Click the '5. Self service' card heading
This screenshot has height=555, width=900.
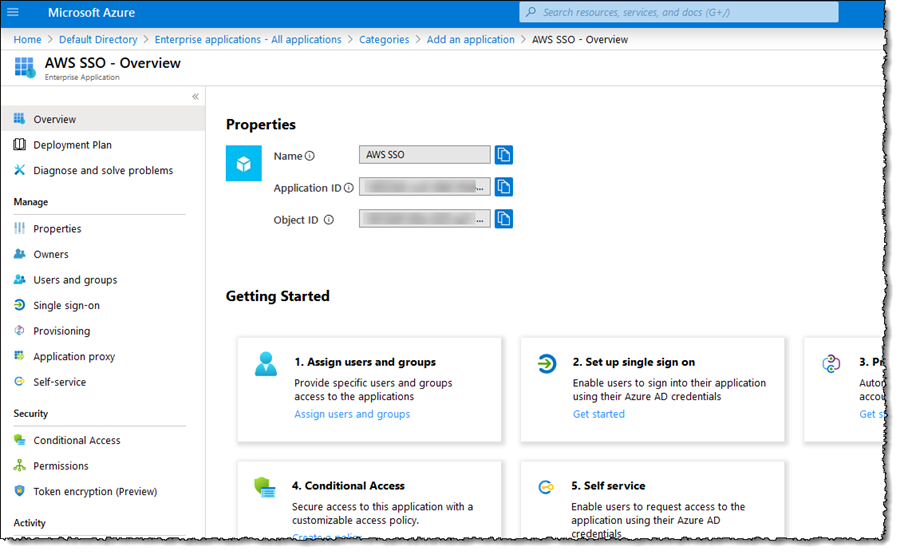(608, 486)
